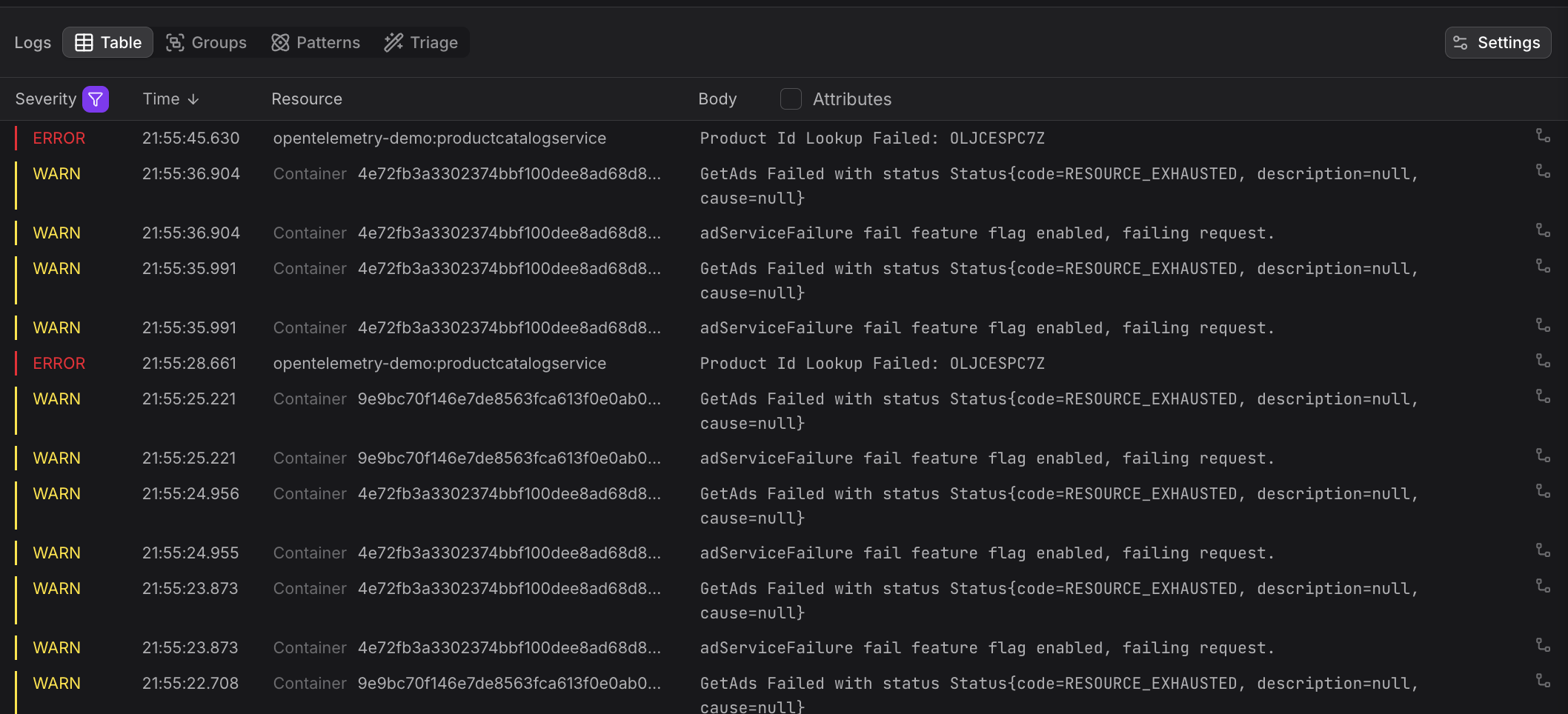Click the Settings button
This screenshot has width=1568, height=714.
click(x=1497, y=42)
